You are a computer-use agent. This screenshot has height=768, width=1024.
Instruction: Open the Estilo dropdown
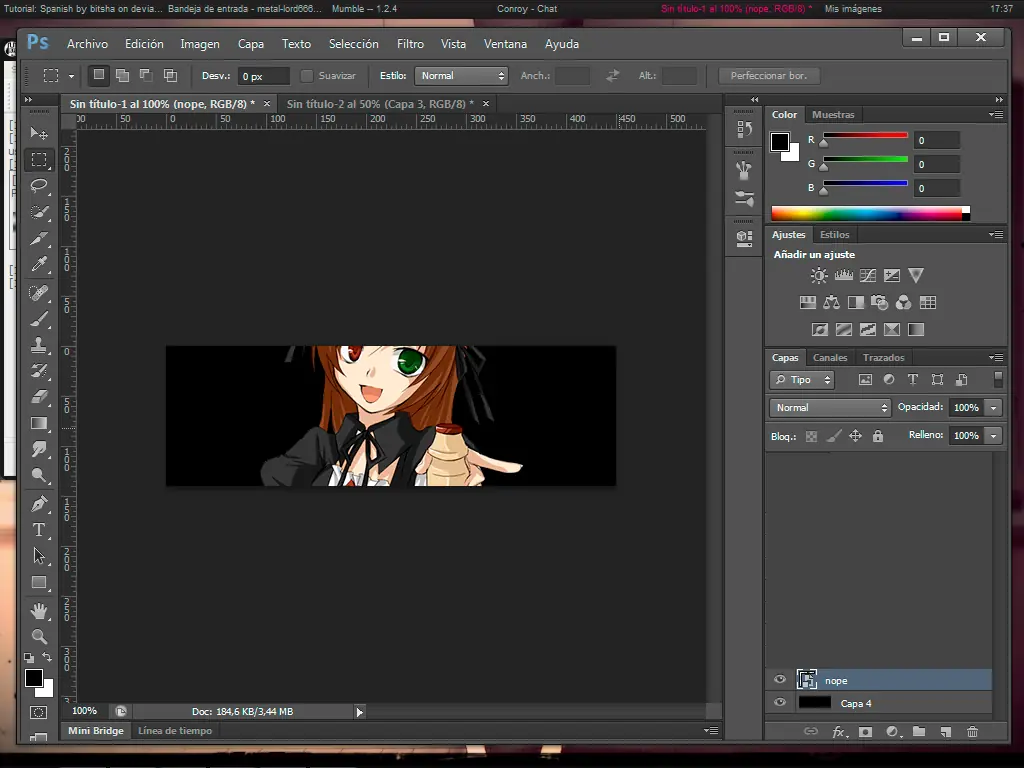point(461,76)
